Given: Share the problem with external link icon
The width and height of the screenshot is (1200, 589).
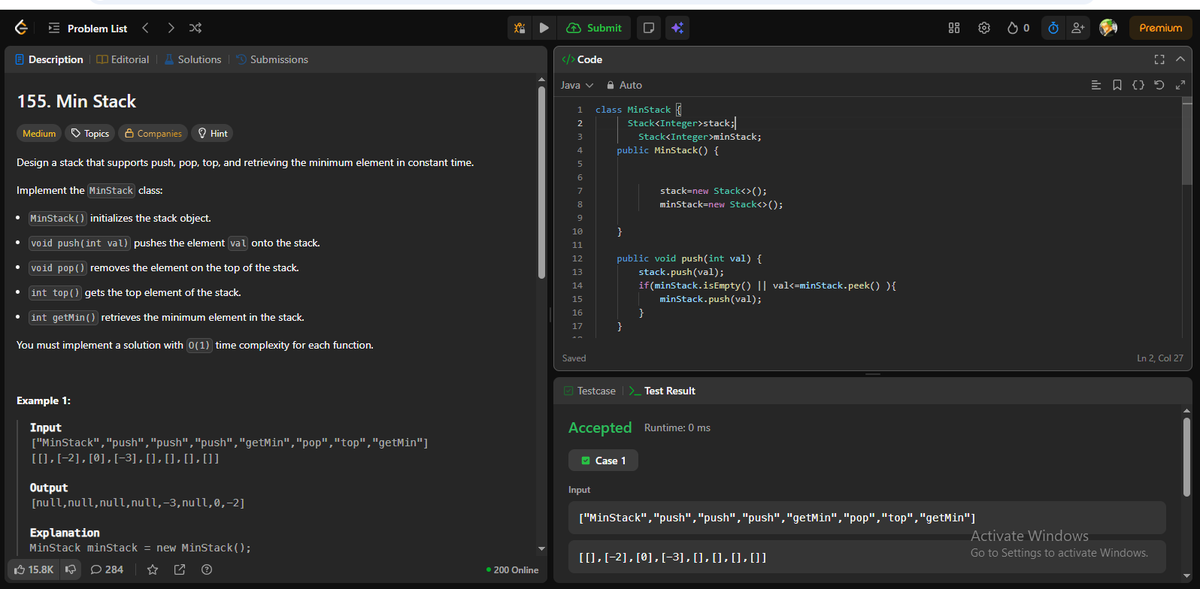Looking at the screenshot, I should pos(180,570).
